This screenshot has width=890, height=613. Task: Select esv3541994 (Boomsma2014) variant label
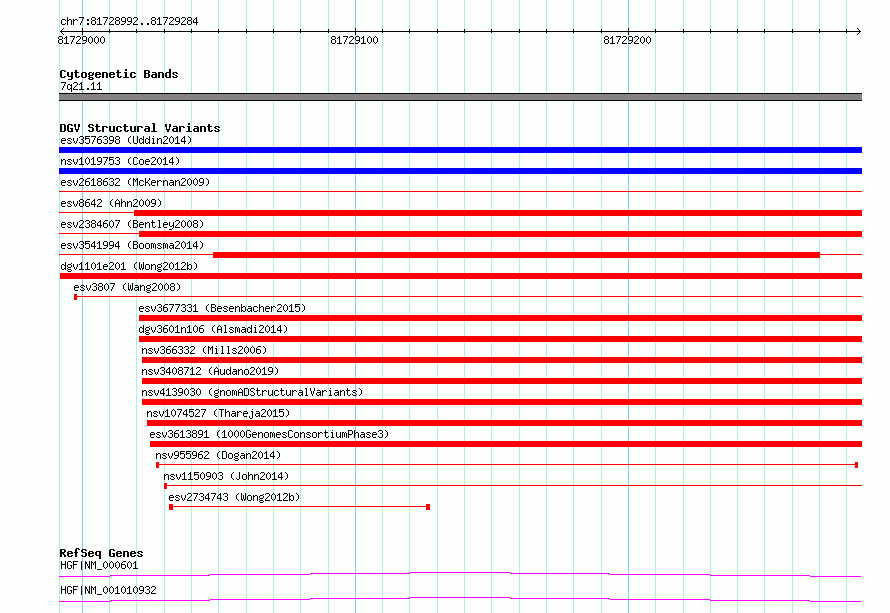(x=132, y=245)
